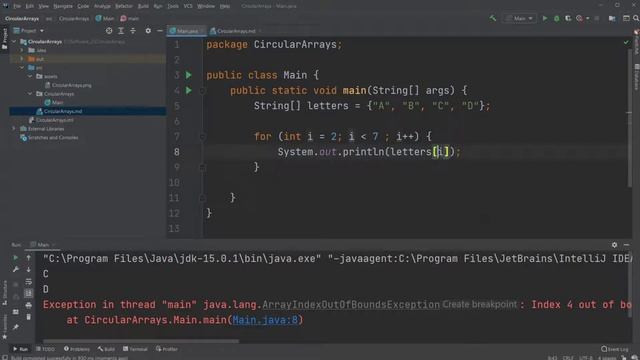Open the Navigate menu

[x=63, y=6]
